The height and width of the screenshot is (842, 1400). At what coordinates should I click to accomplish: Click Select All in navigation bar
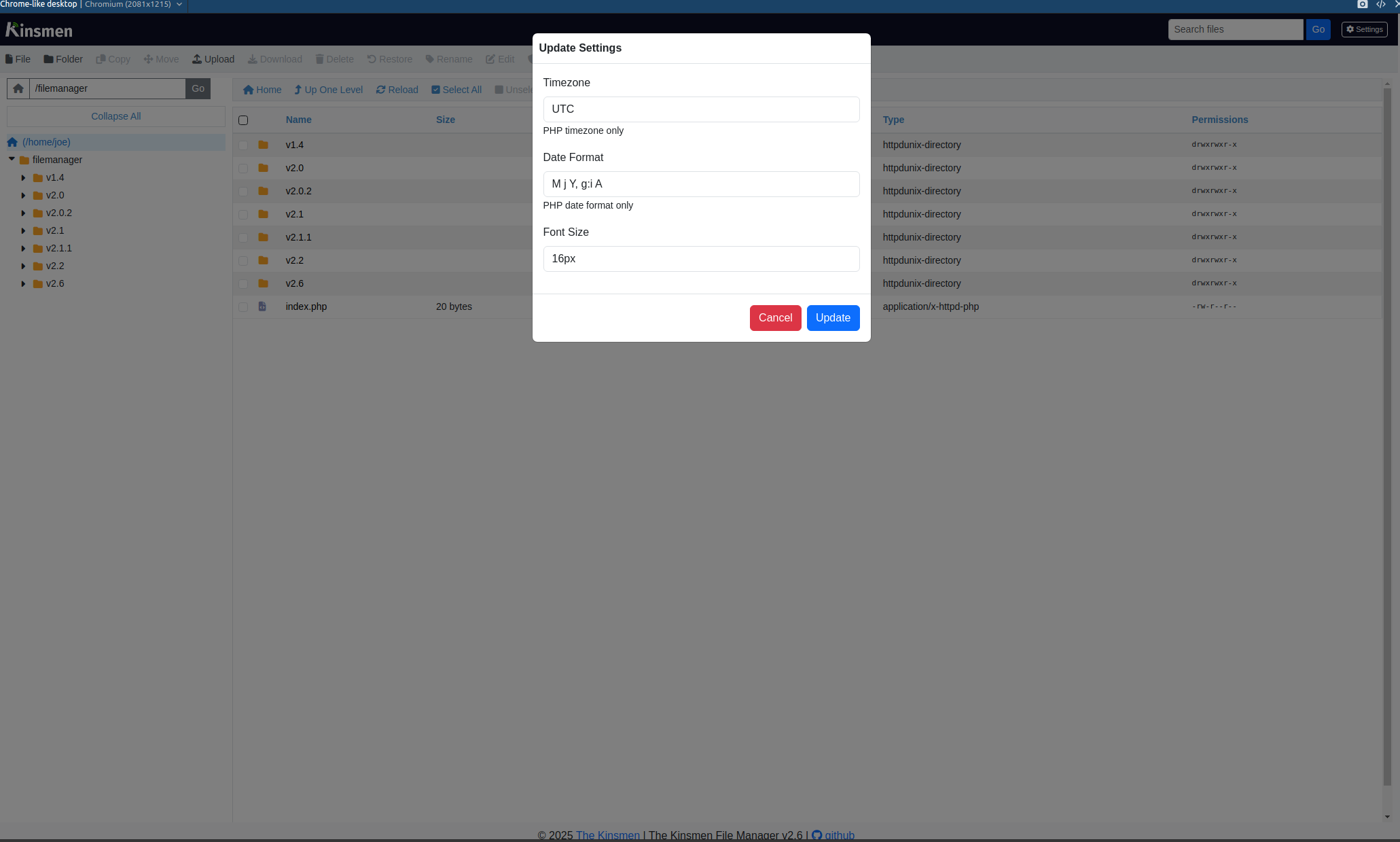click(x=456, y=90)
